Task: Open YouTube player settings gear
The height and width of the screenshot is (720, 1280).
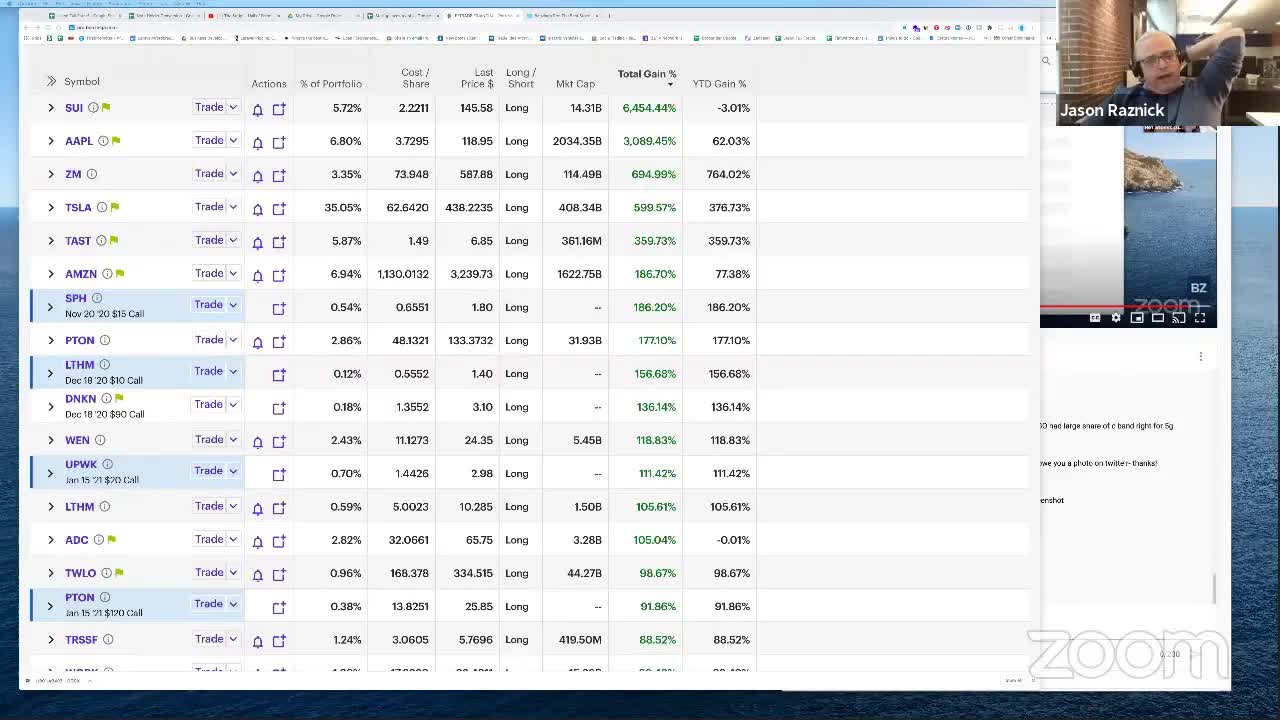Action: pos(1116,318)
